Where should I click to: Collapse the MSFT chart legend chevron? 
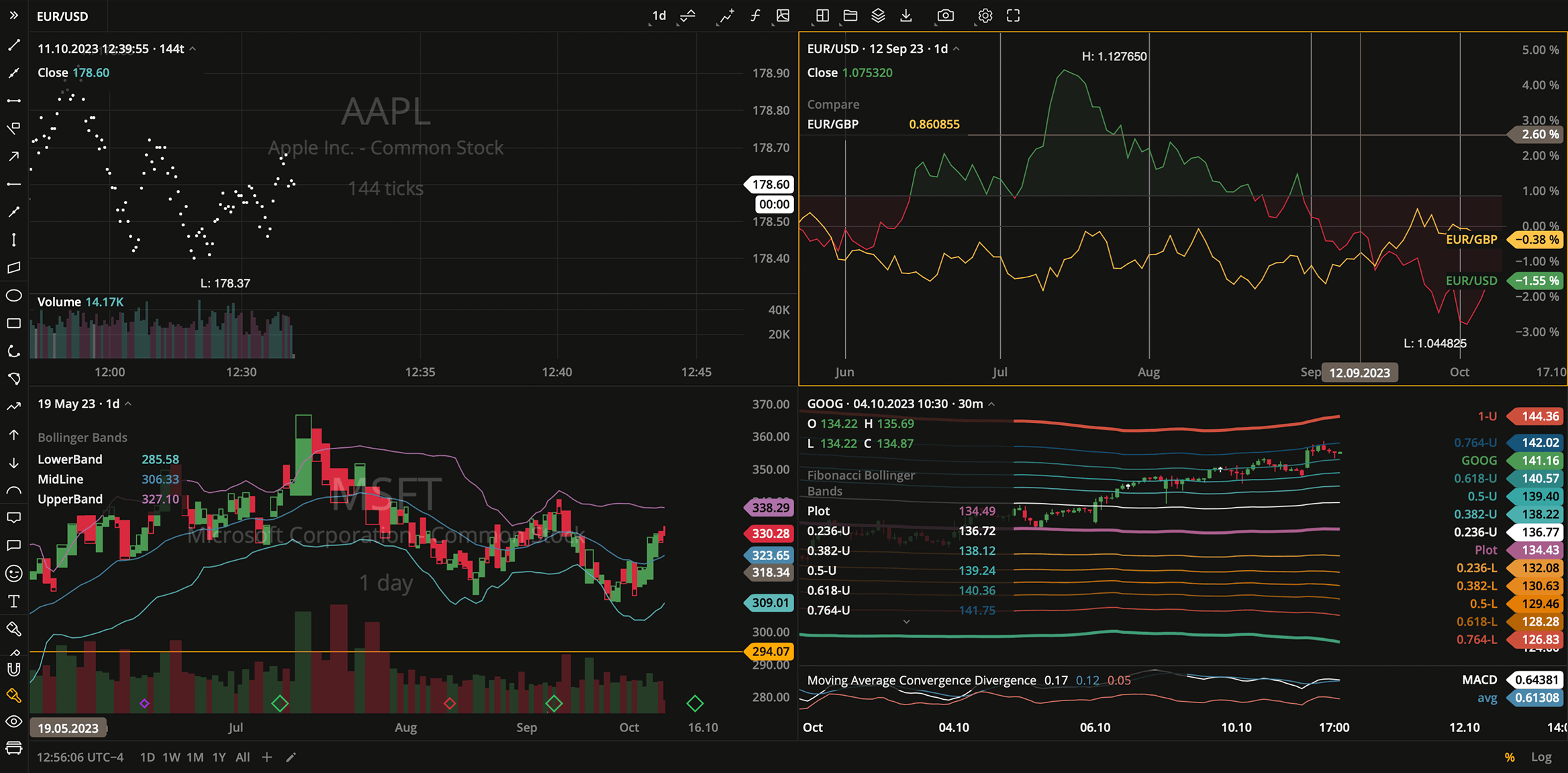(128, 404)
